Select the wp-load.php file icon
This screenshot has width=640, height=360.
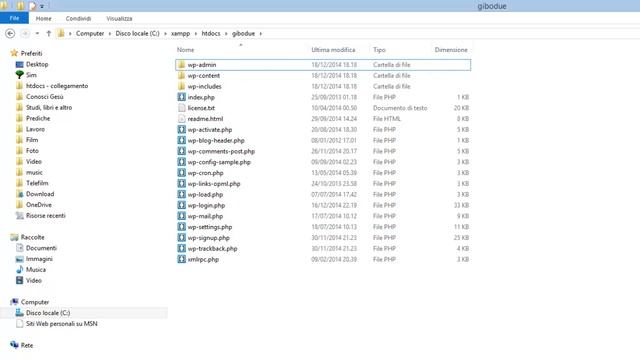182,194
